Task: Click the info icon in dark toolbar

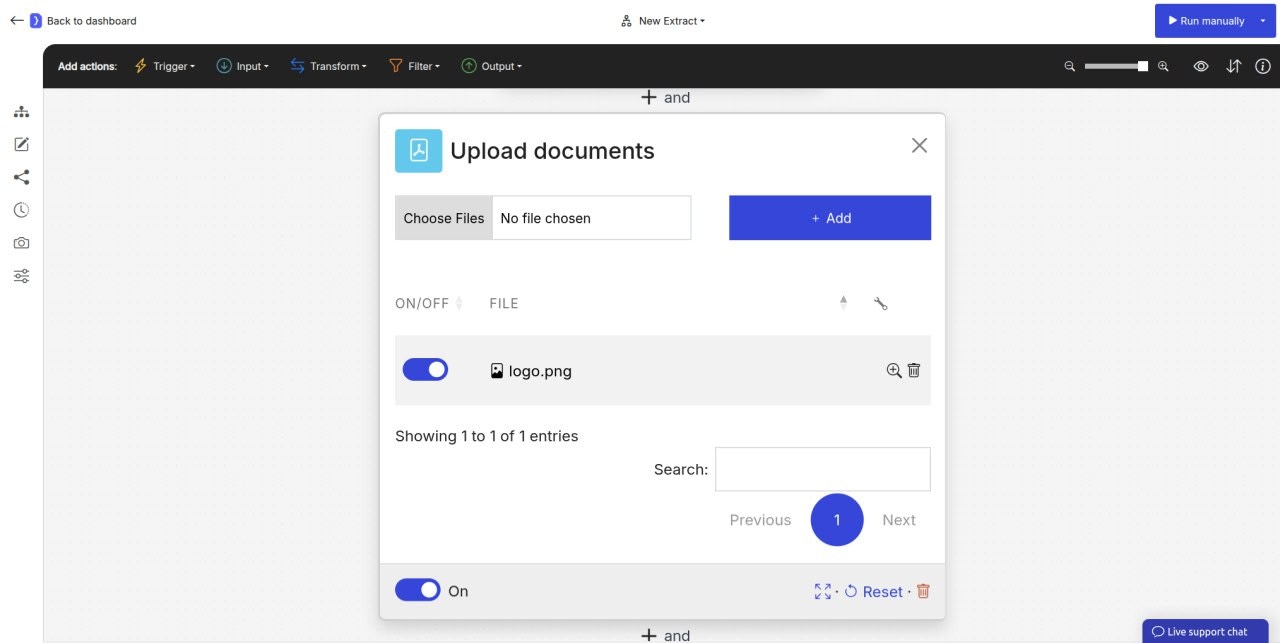Action: click(x=1263, y=66)
